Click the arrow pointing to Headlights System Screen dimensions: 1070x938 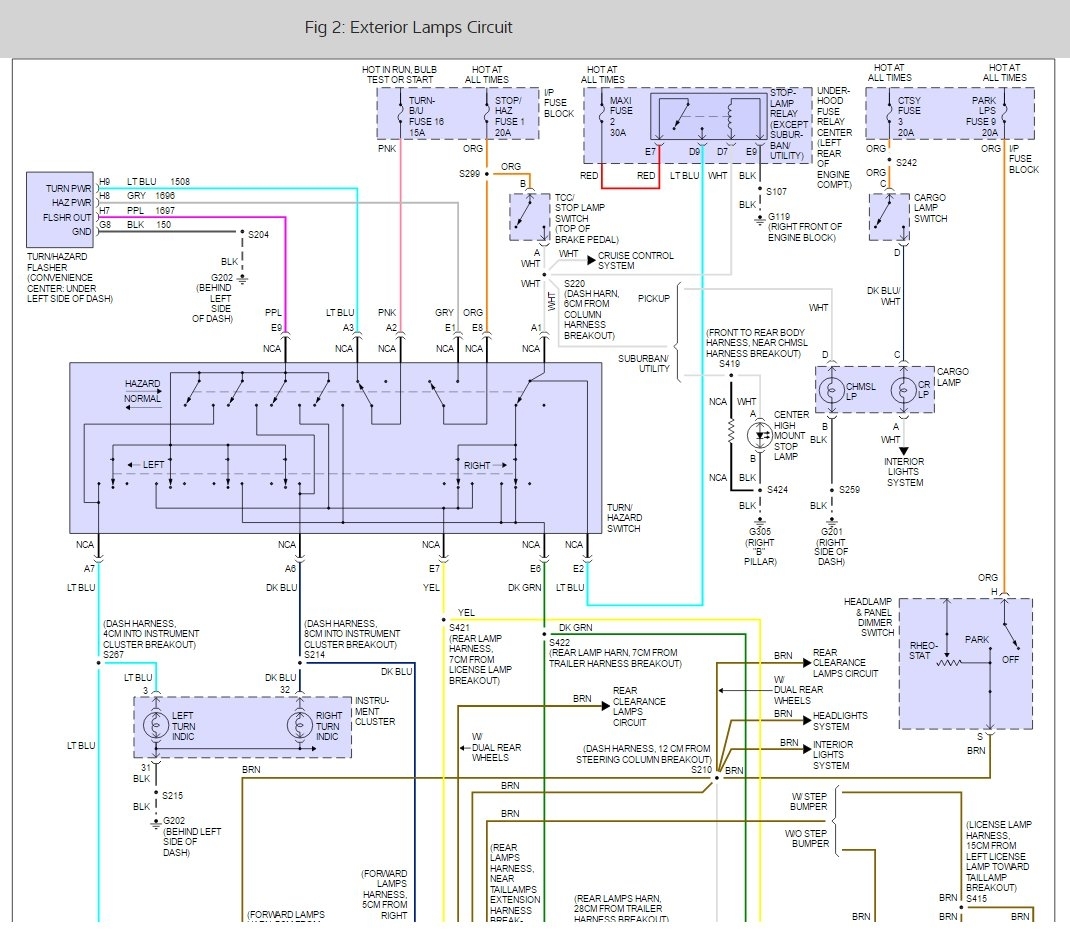tap(807, 720)
